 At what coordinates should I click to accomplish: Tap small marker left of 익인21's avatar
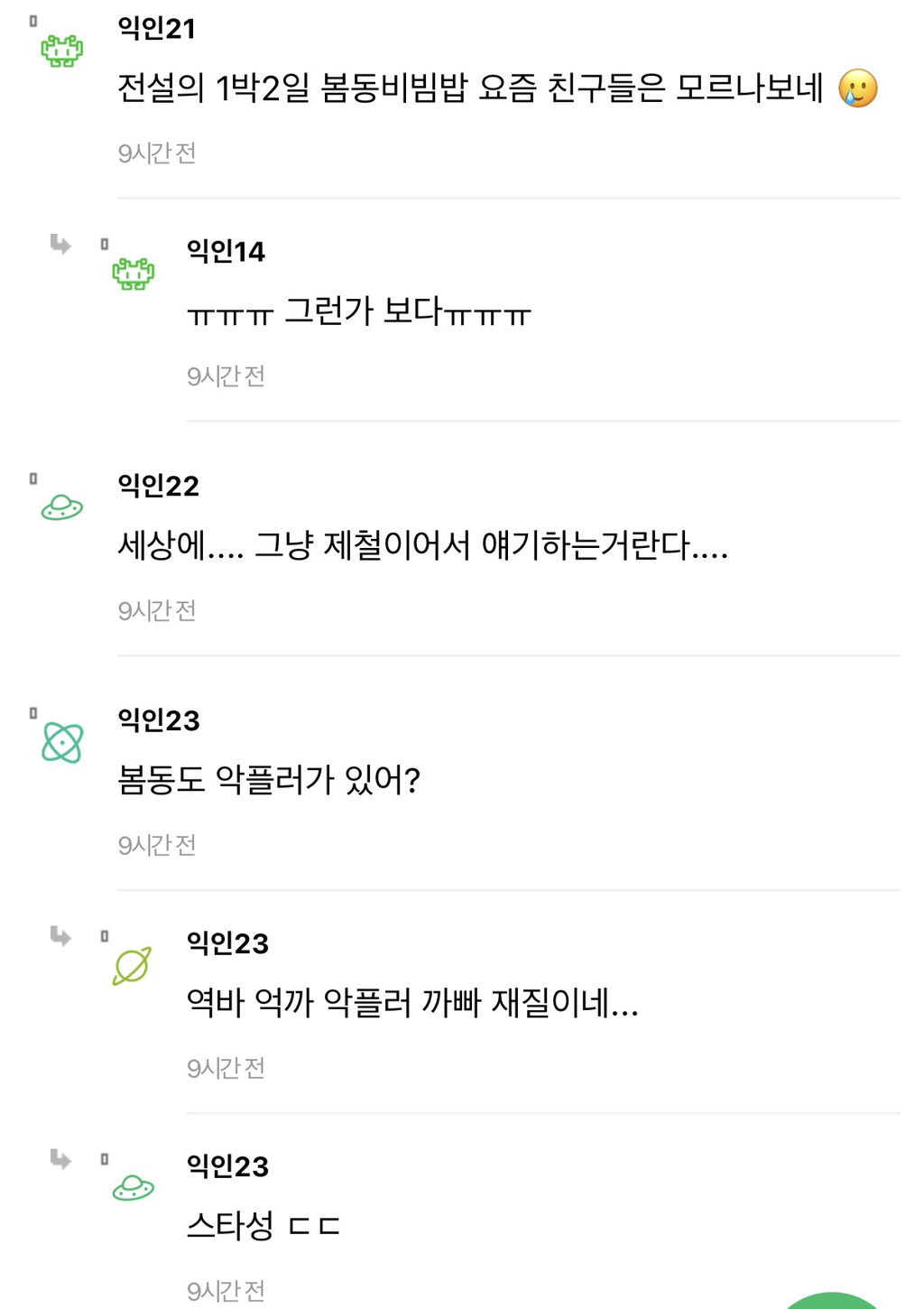(33, 21)
